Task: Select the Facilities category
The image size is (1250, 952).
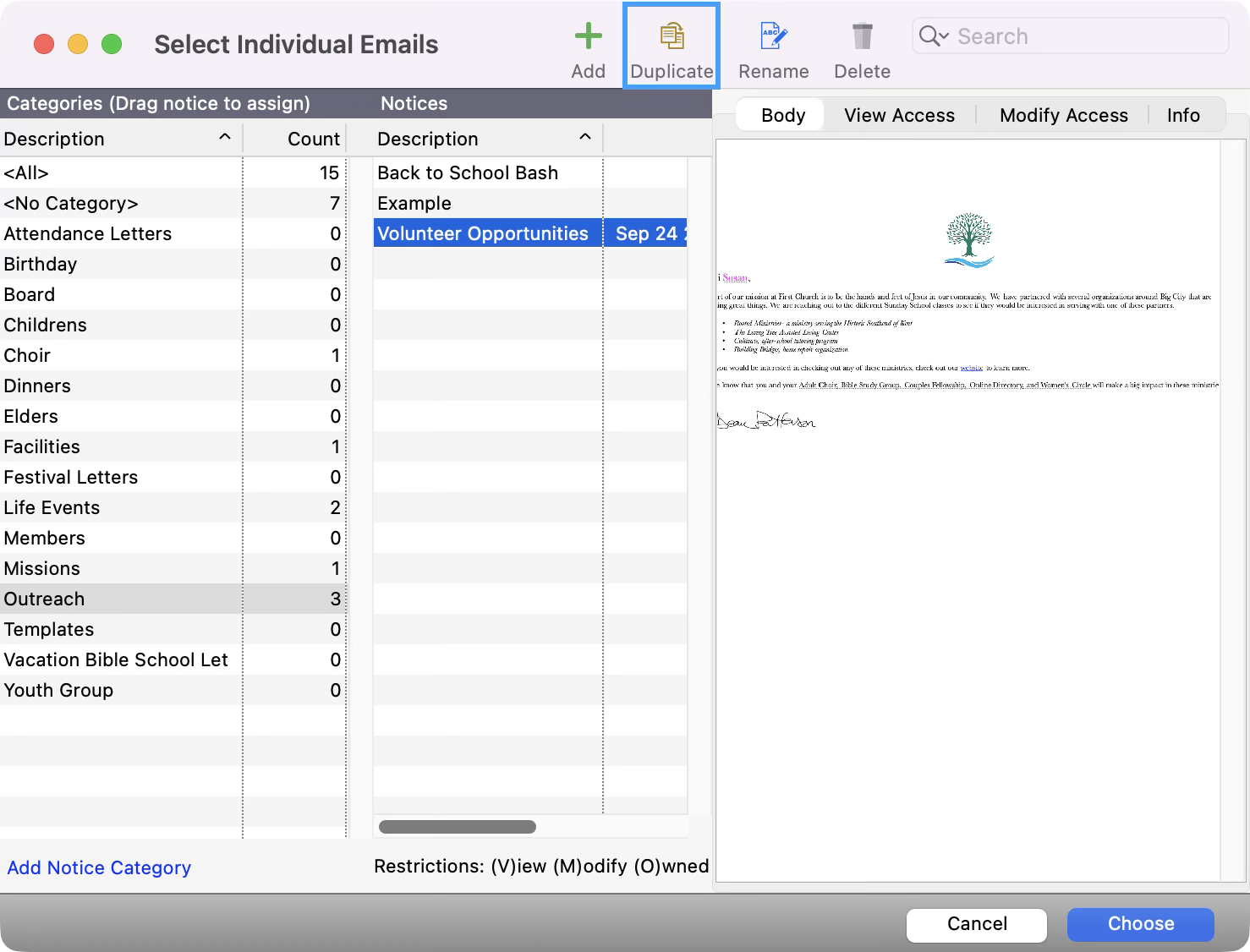Action: tap(173, 446)
